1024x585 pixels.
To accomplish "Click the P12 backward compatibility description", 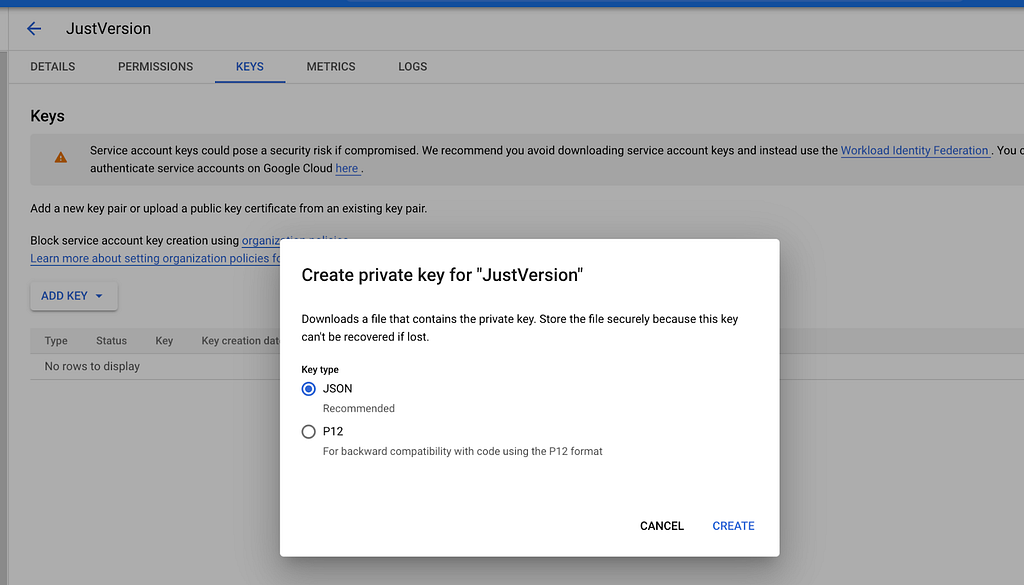I will [x=462, y=451].
